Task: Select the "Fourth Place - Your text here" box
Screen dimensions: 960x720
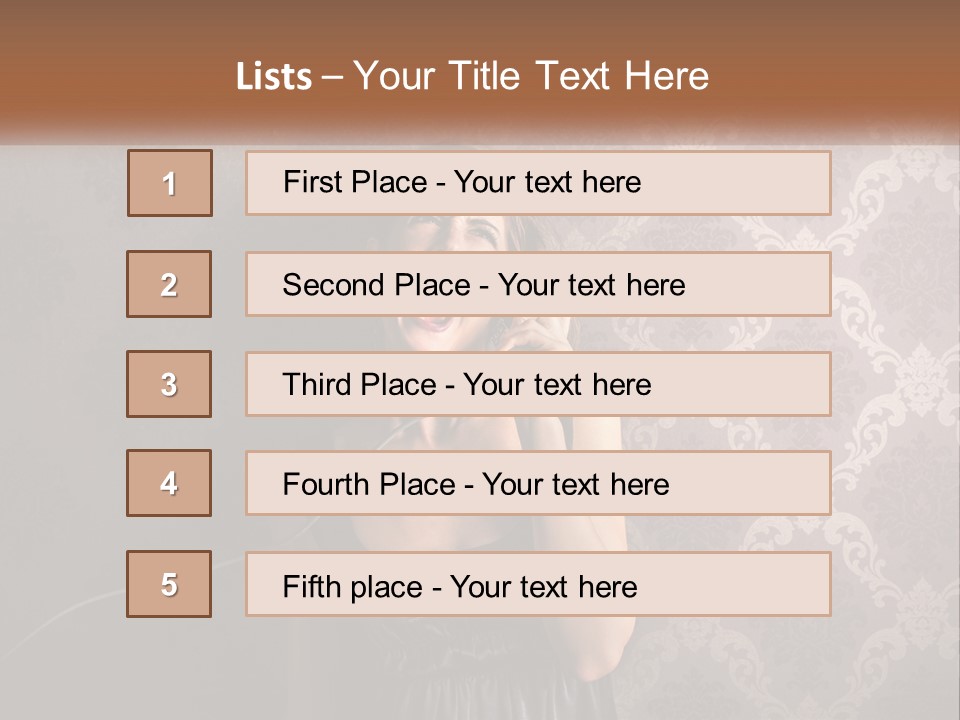Action: pos(538,483)
